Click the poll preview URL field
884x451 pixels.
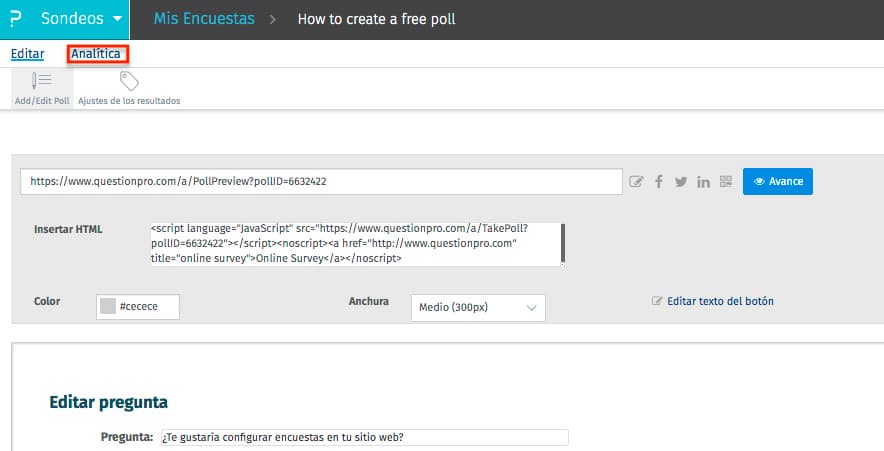click(321, 182)
